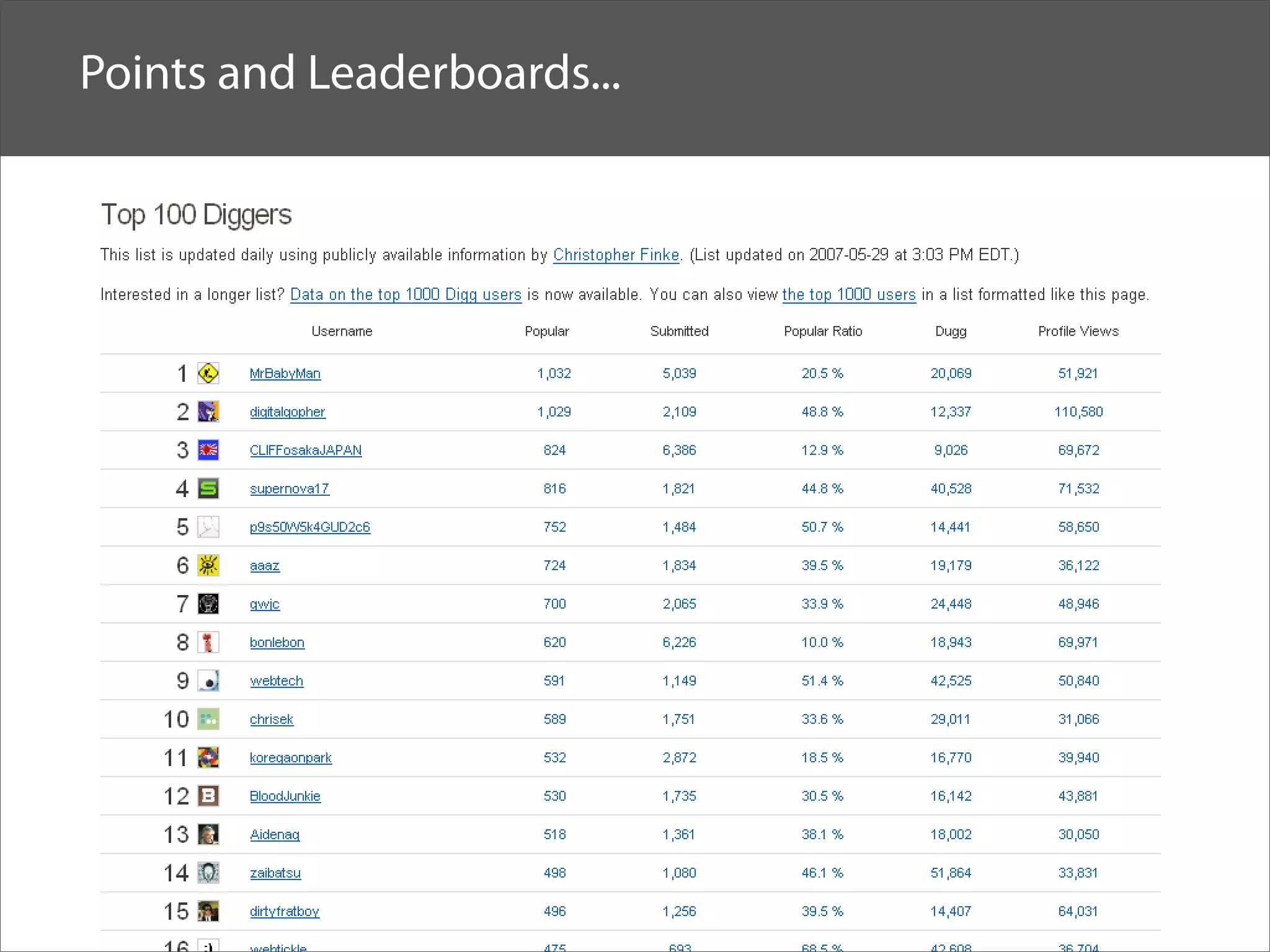
Task: Open the p9s50W5k4GUD2c6 profile link
Action: 309,527
